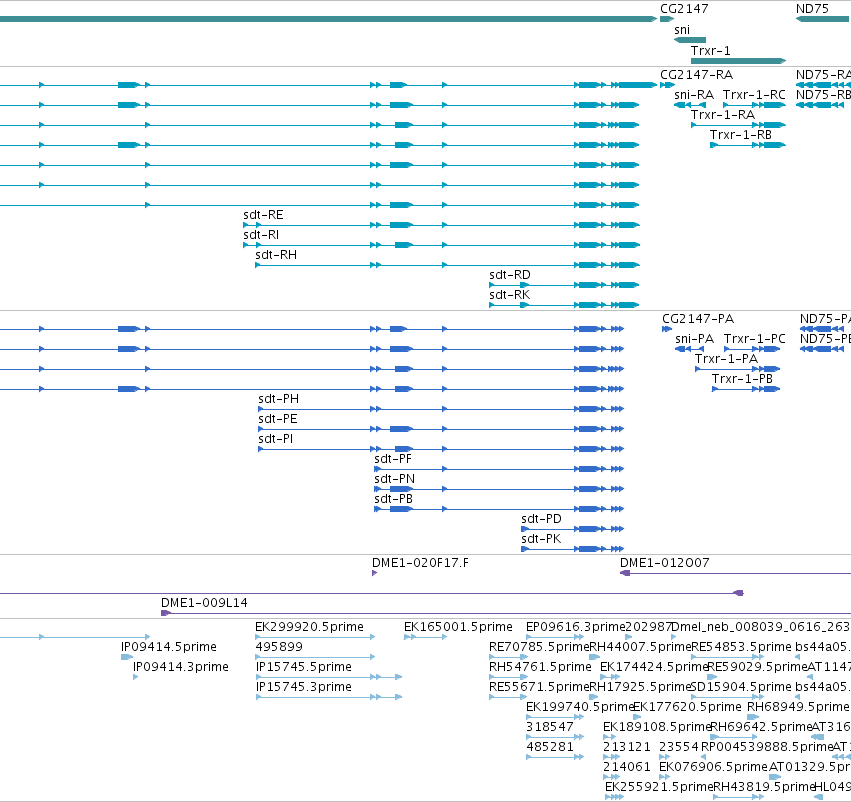The height and width of the screenshot is (802, 851).
Task: Click the sni-RA transcript label
Action: click(694, 95)
